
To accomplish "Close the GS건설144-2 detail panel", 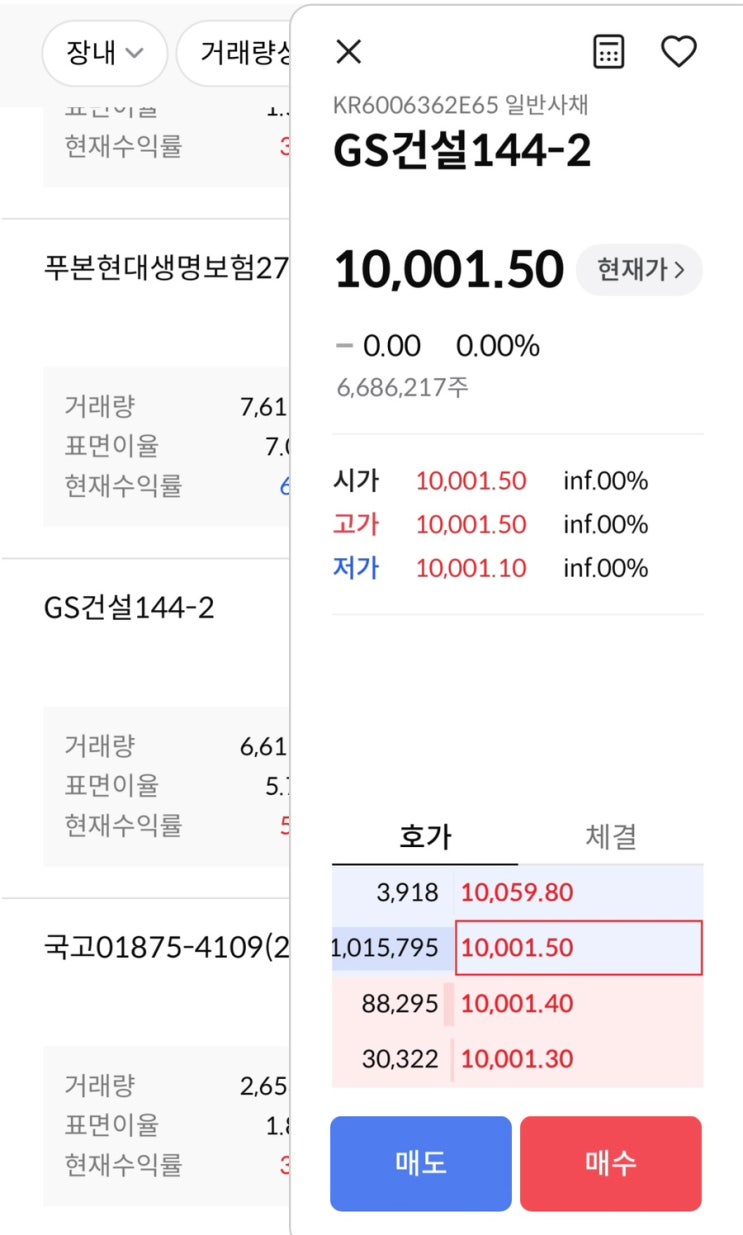I will (348, 52).
